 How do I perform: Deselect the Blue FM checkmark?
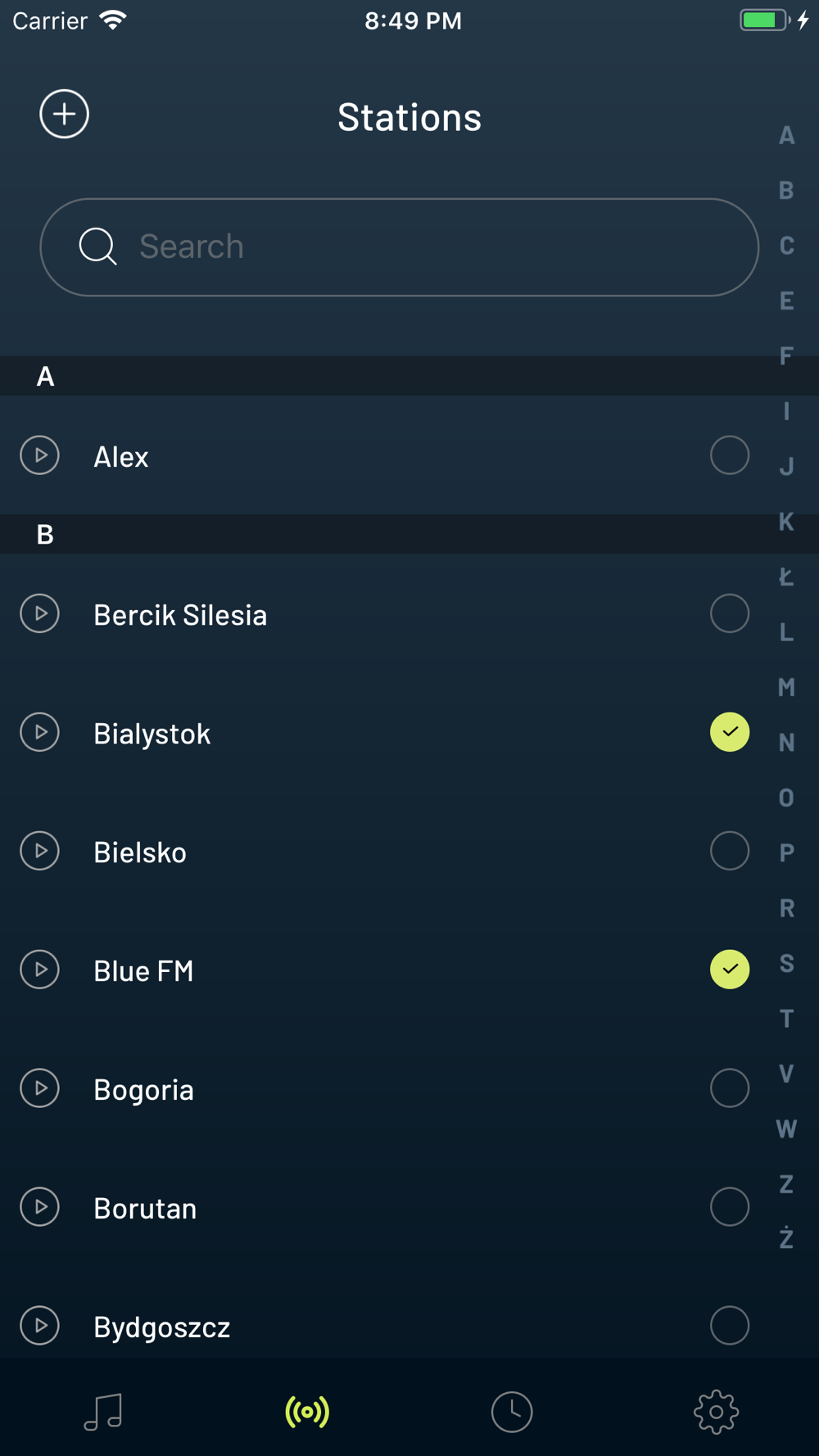tap(730, 970)
